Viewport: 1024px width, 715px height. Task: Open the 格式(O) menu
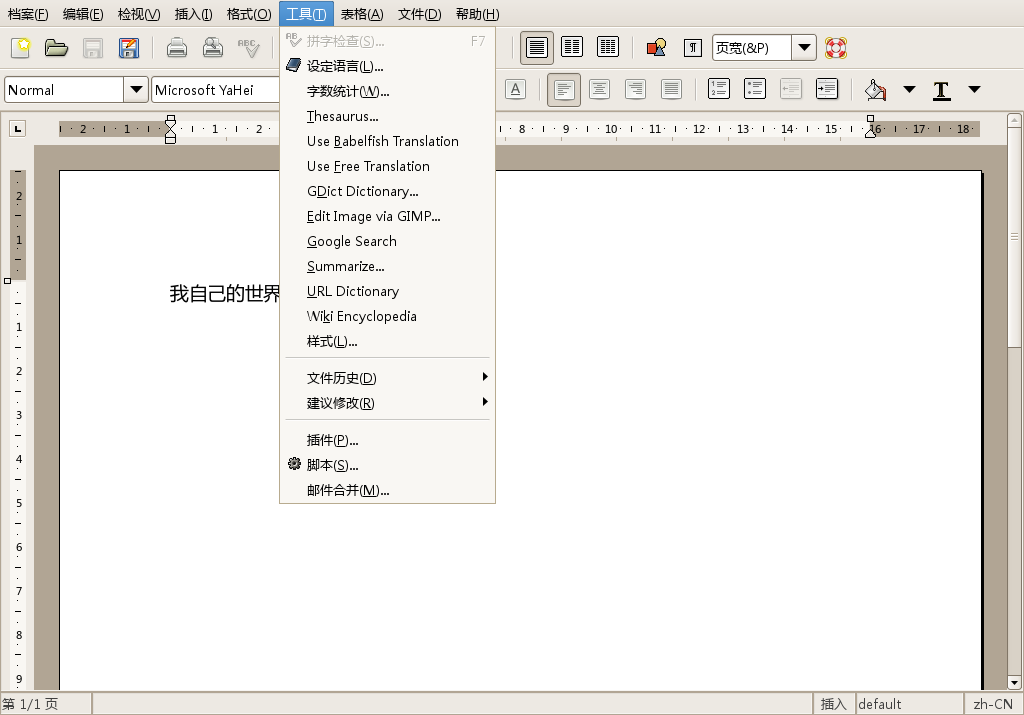pos(249,14)
